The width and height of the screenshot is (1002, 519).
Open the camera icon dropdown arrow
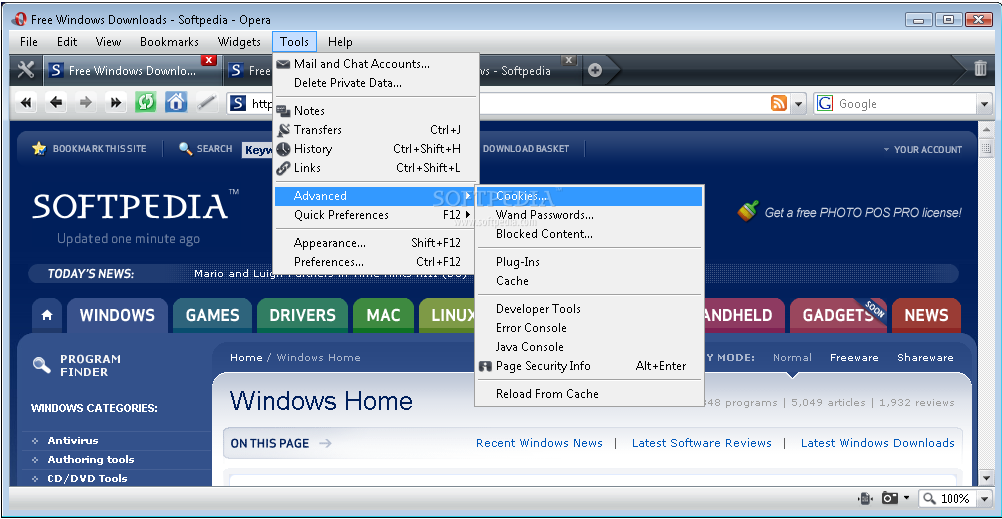coord(906,498)
